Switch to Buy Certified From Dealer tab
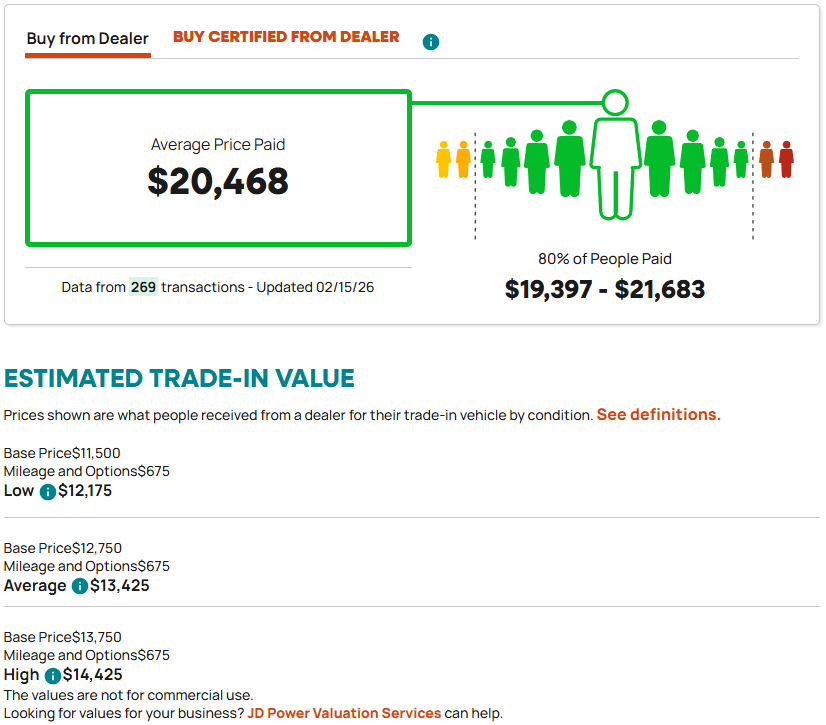 [286, 37]
